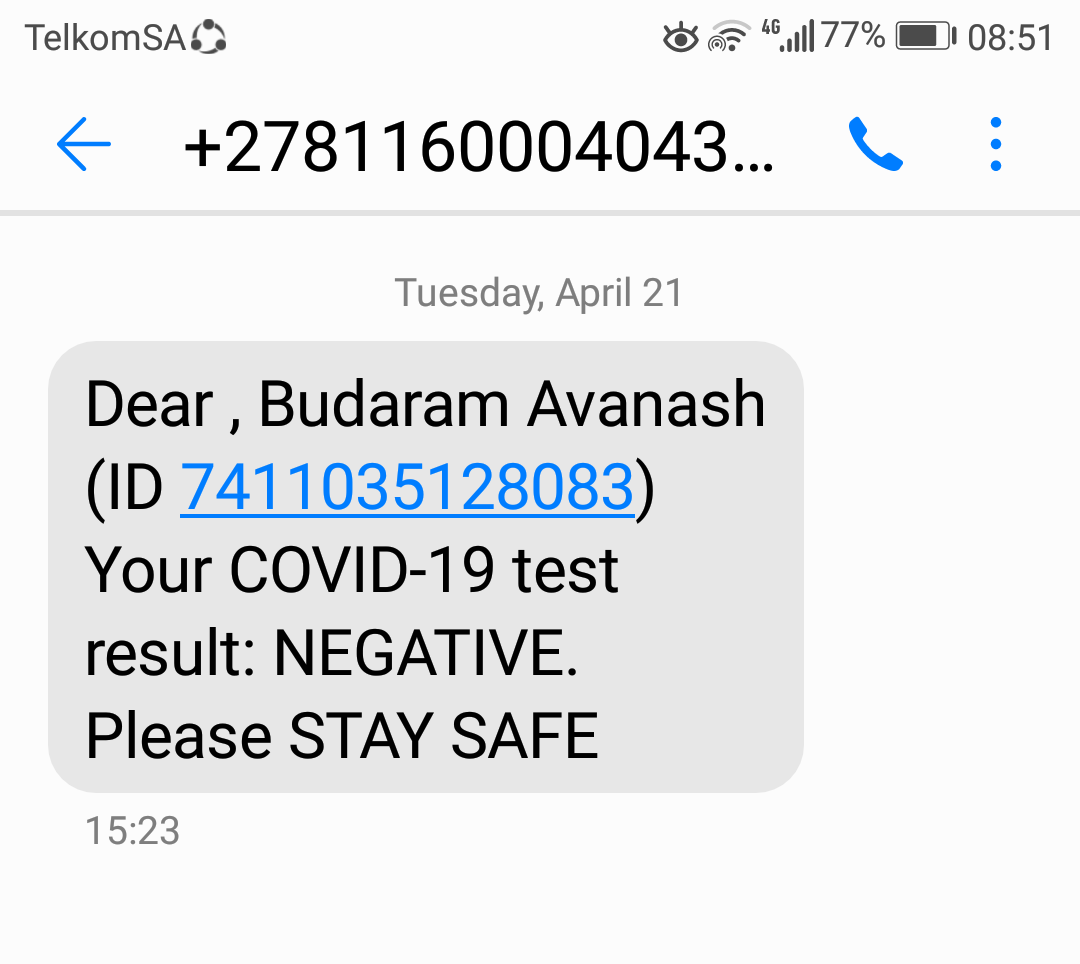The image size is (1080, 964).
Task: Tap the Tuesday, April 21 date header
Action: [x=538, y=293]
